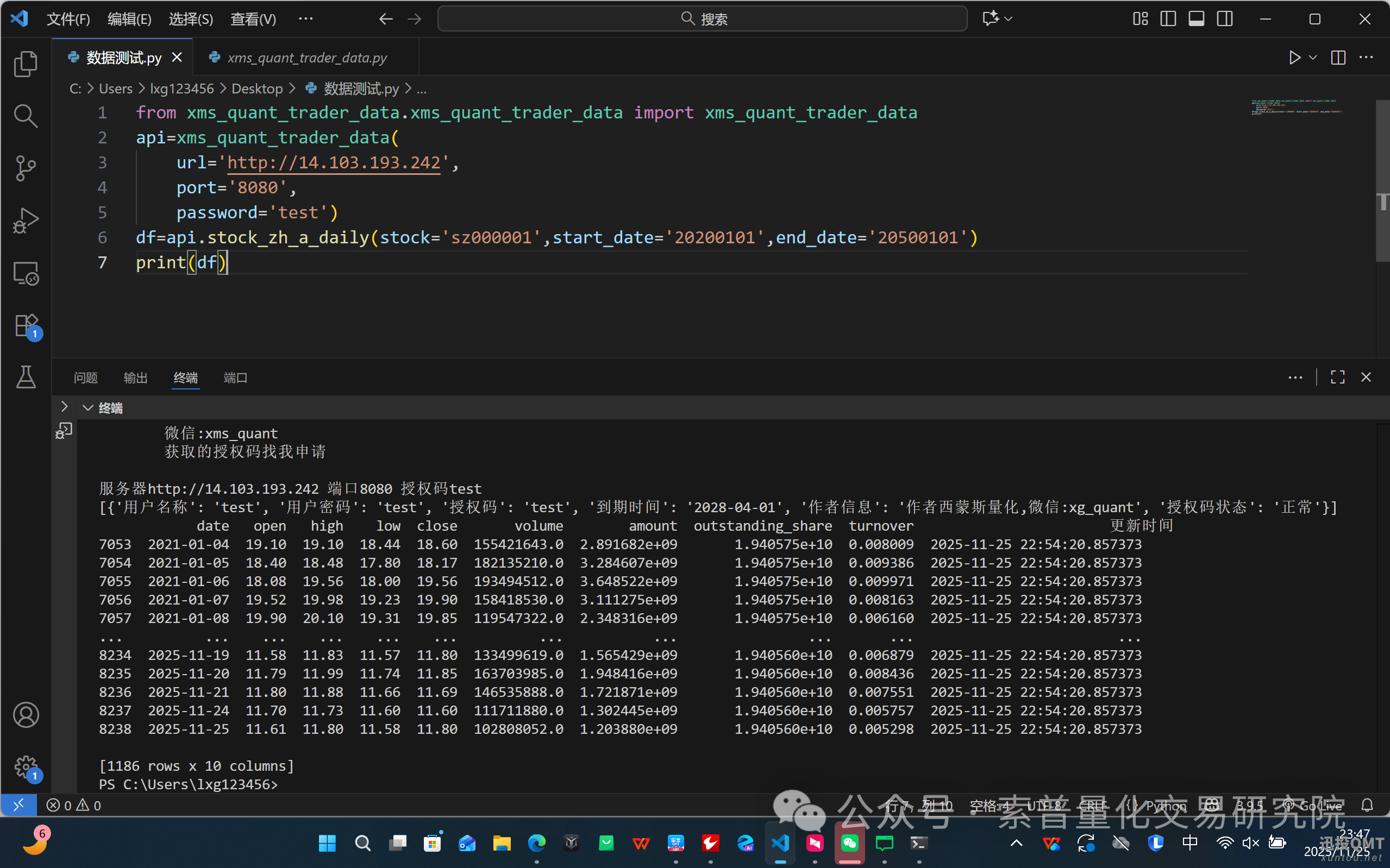The image size is (1390, 868).
Task: Open the Source Control view
Action: (x=25, y=168)
